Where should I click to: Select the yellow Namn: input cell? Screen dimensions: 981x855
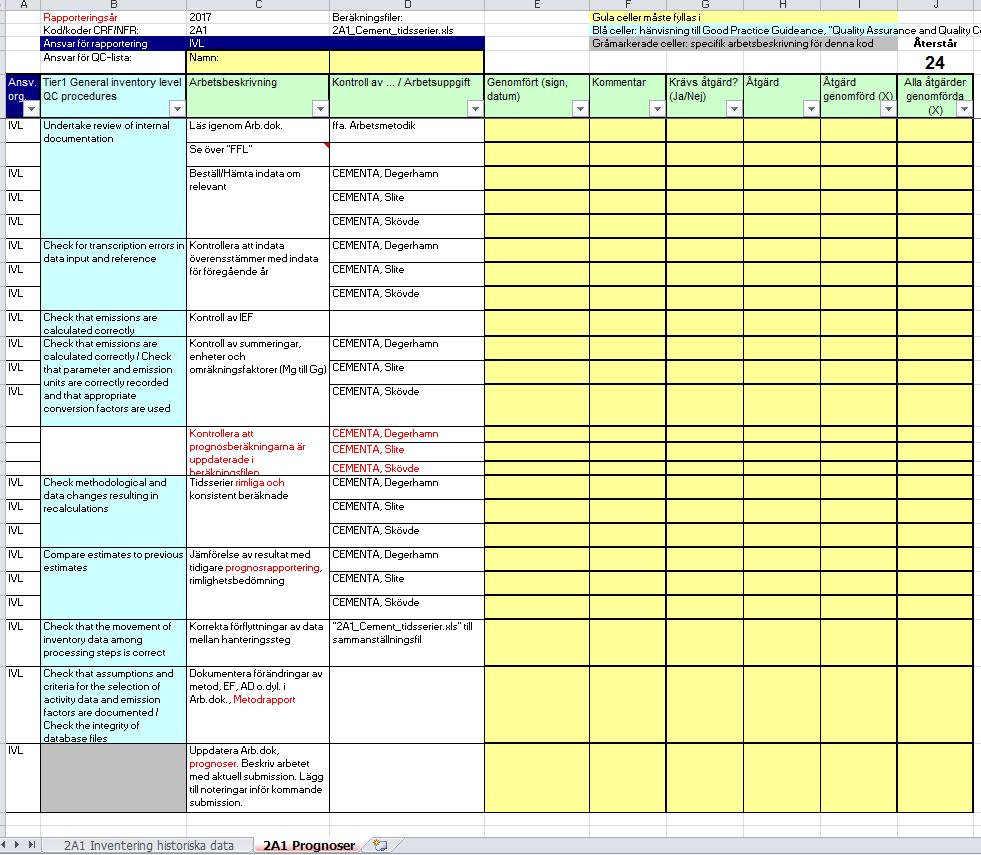pos(258,62)
